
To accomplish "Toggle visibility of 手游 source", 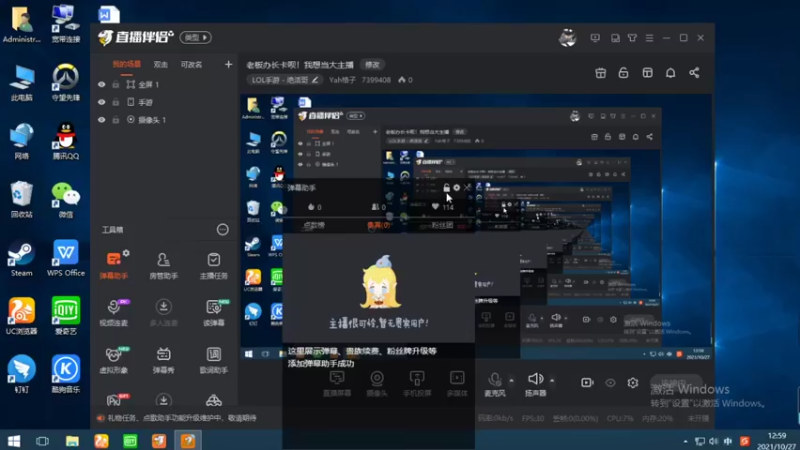I will (102, 103).
